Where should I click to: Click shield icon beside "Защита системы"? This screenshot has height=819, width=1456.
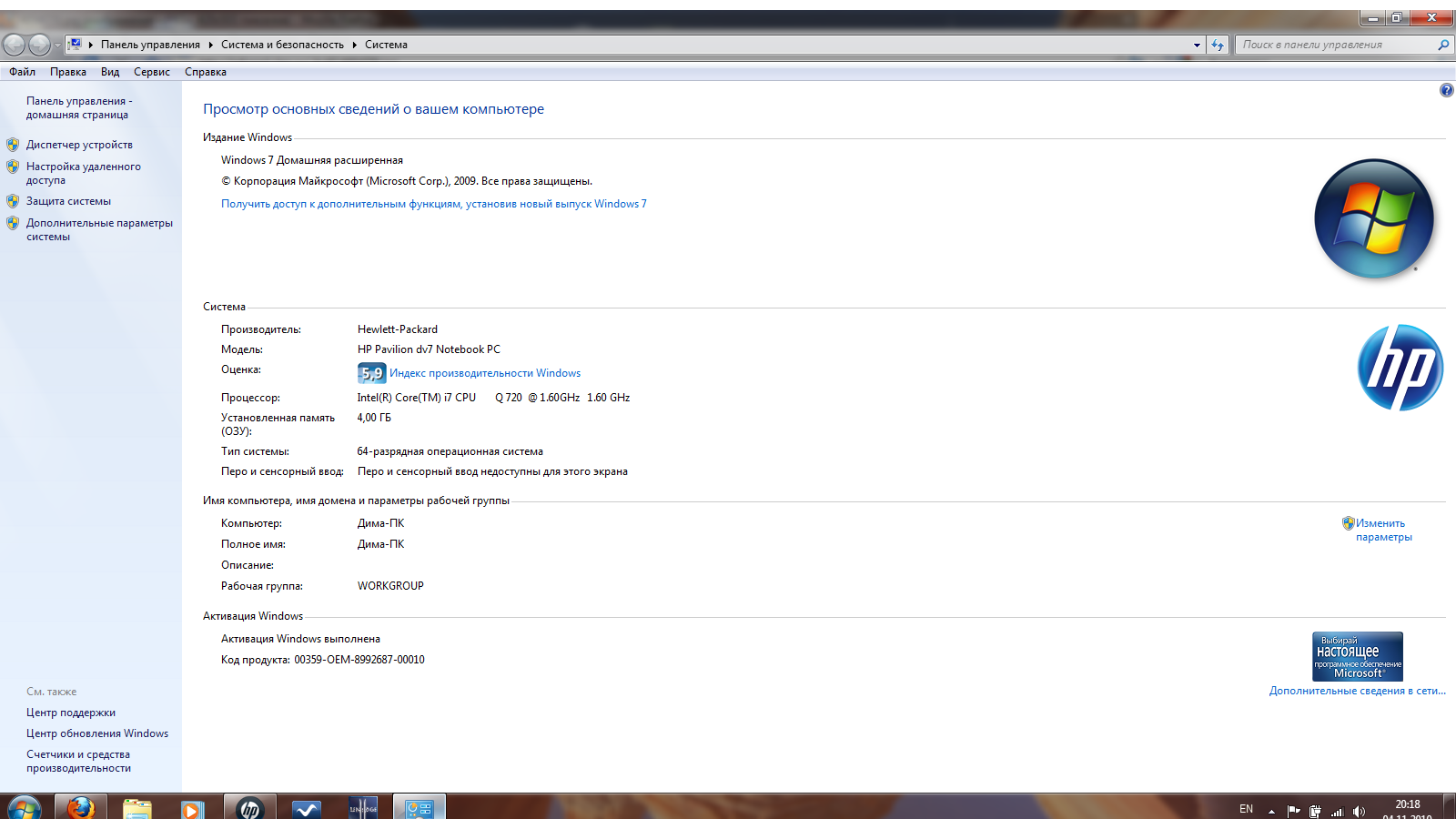(13, 201)
